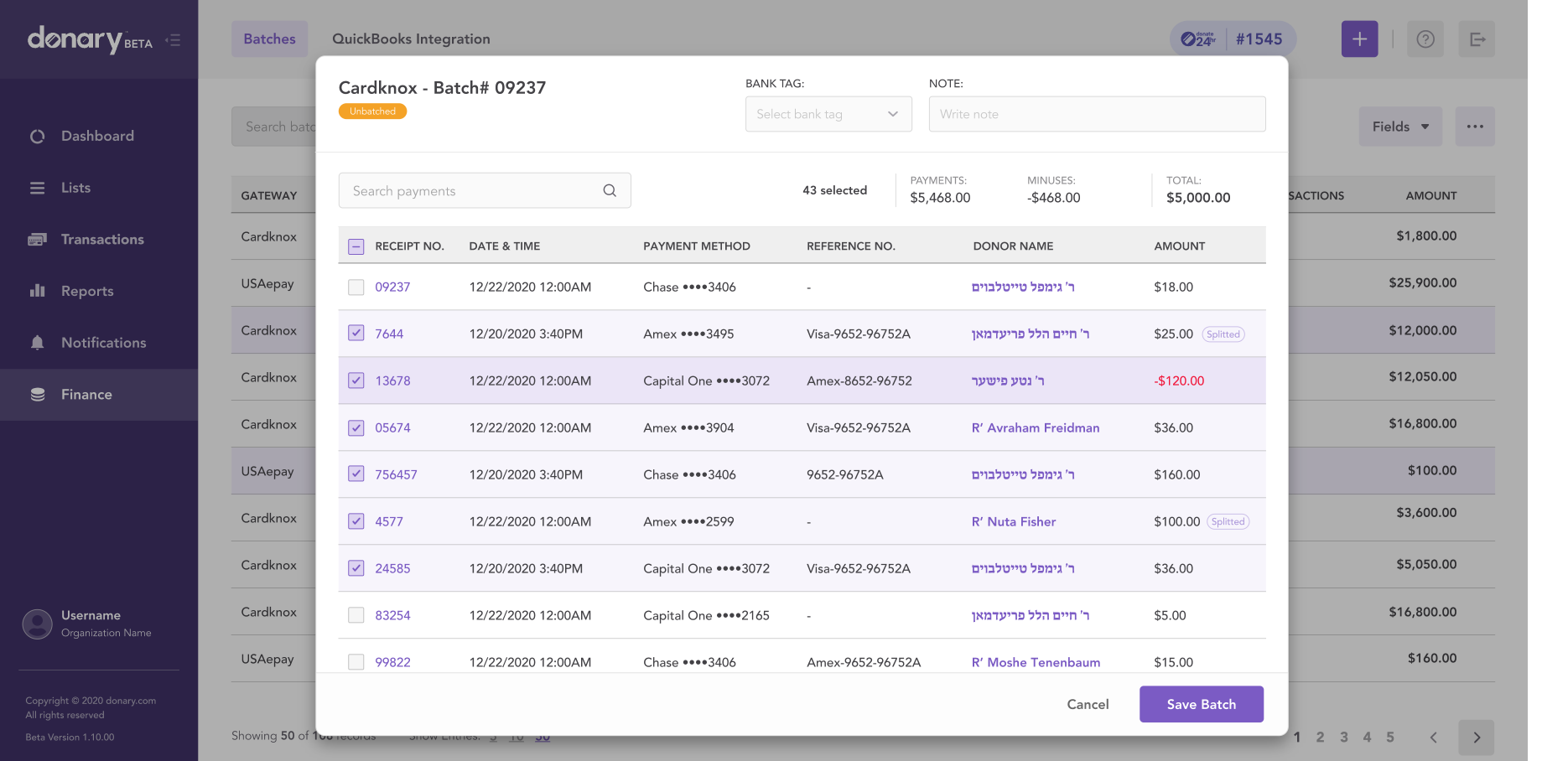Click the Donor Name column header
Viewport: 1568px width, 761px height.
coord(1013,246)
